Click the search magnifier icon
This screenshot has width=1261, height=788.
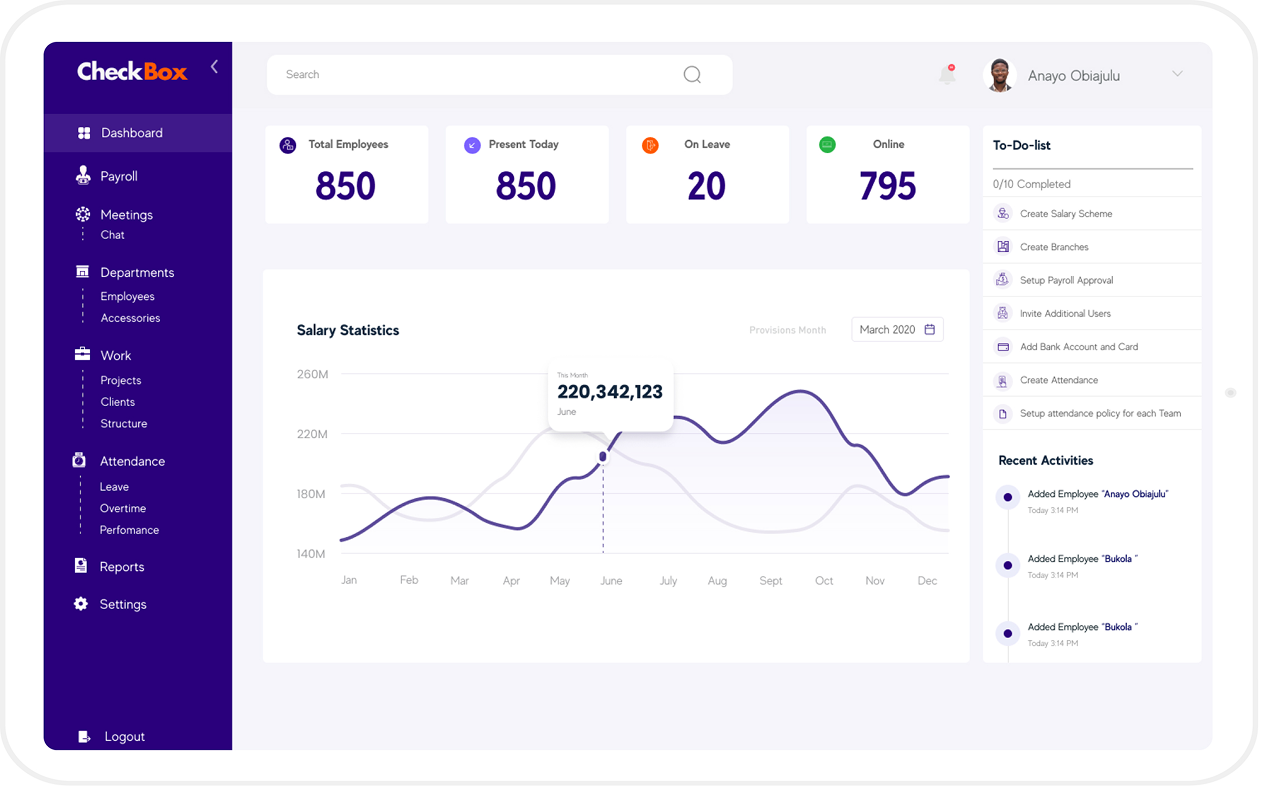click(x=692, y=75)
